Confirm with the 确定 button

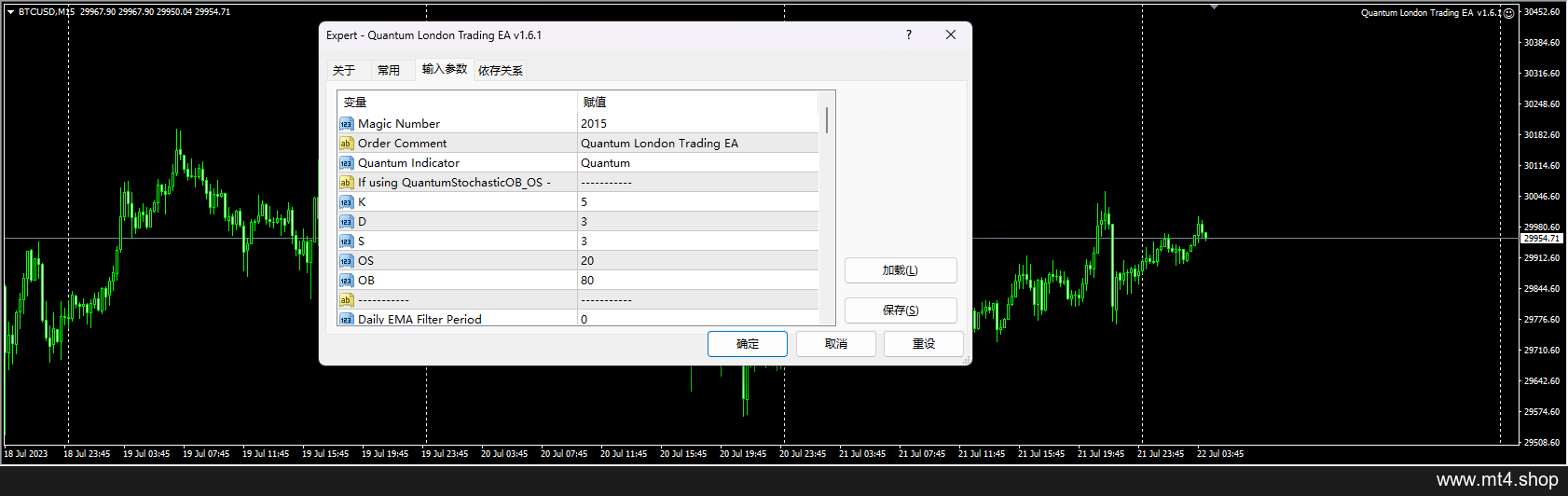pyautogui.click(x=748, y=344)
